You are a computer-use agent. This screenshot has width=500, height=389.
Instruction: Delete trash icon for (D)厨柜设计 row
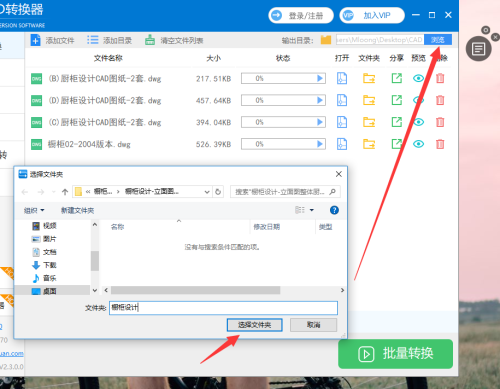click(x=440, y=100)
